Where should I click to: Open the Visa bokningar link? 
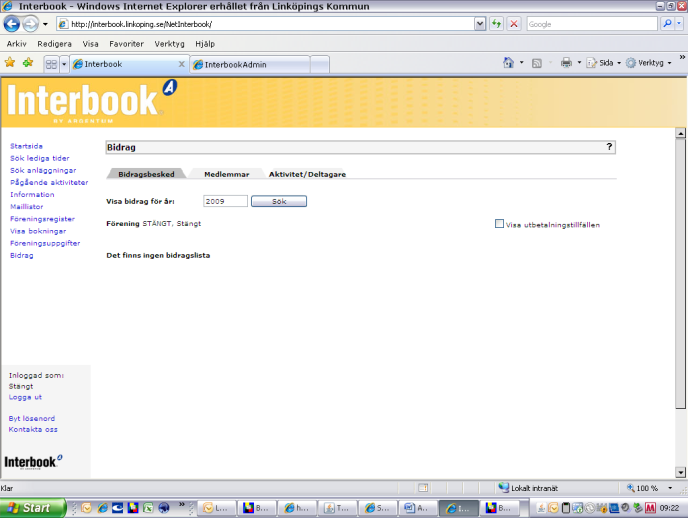38,231
